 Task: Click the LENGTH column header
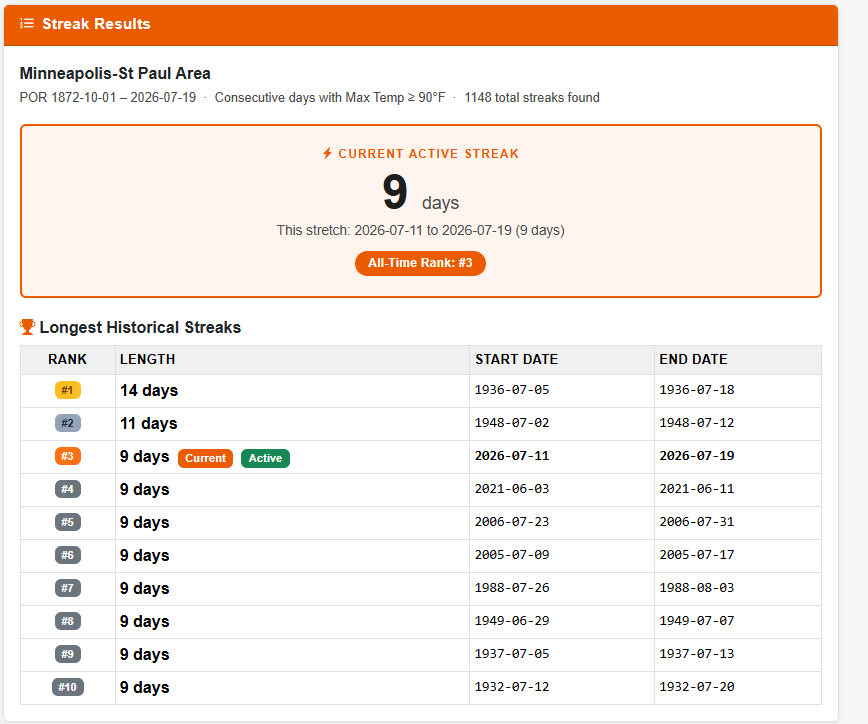(x=292, y=360)
